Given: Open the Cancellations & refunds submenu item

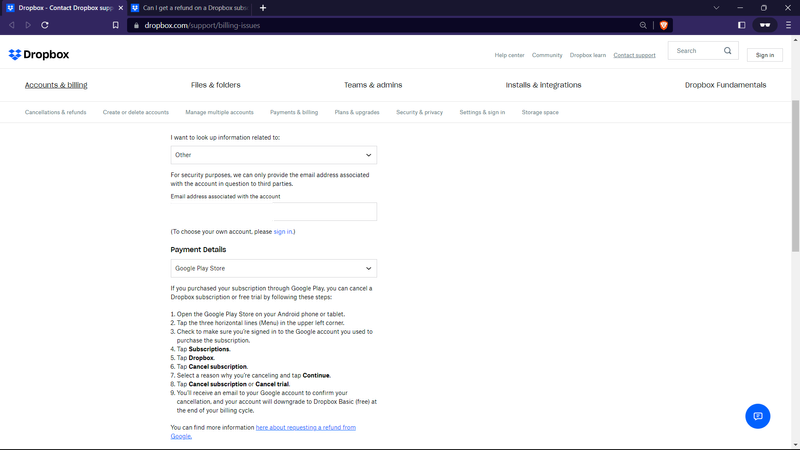Looking at the screenshot, I should [x=55, y=112].
